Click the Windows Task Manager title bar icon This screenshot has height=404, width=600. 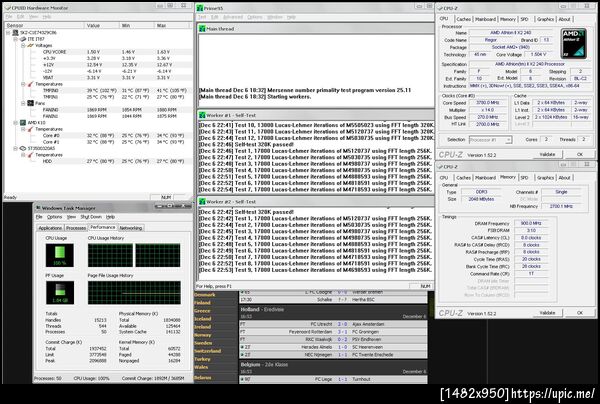[38, 208]
